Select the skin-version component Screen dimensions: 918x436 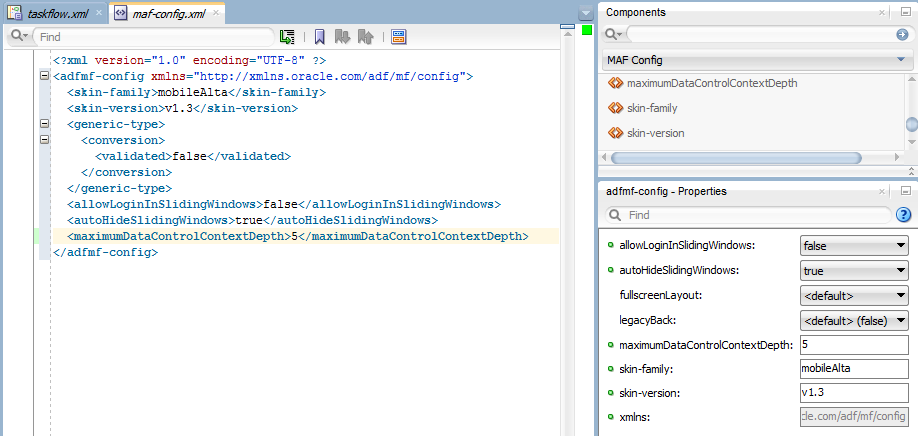click(655, 133)
